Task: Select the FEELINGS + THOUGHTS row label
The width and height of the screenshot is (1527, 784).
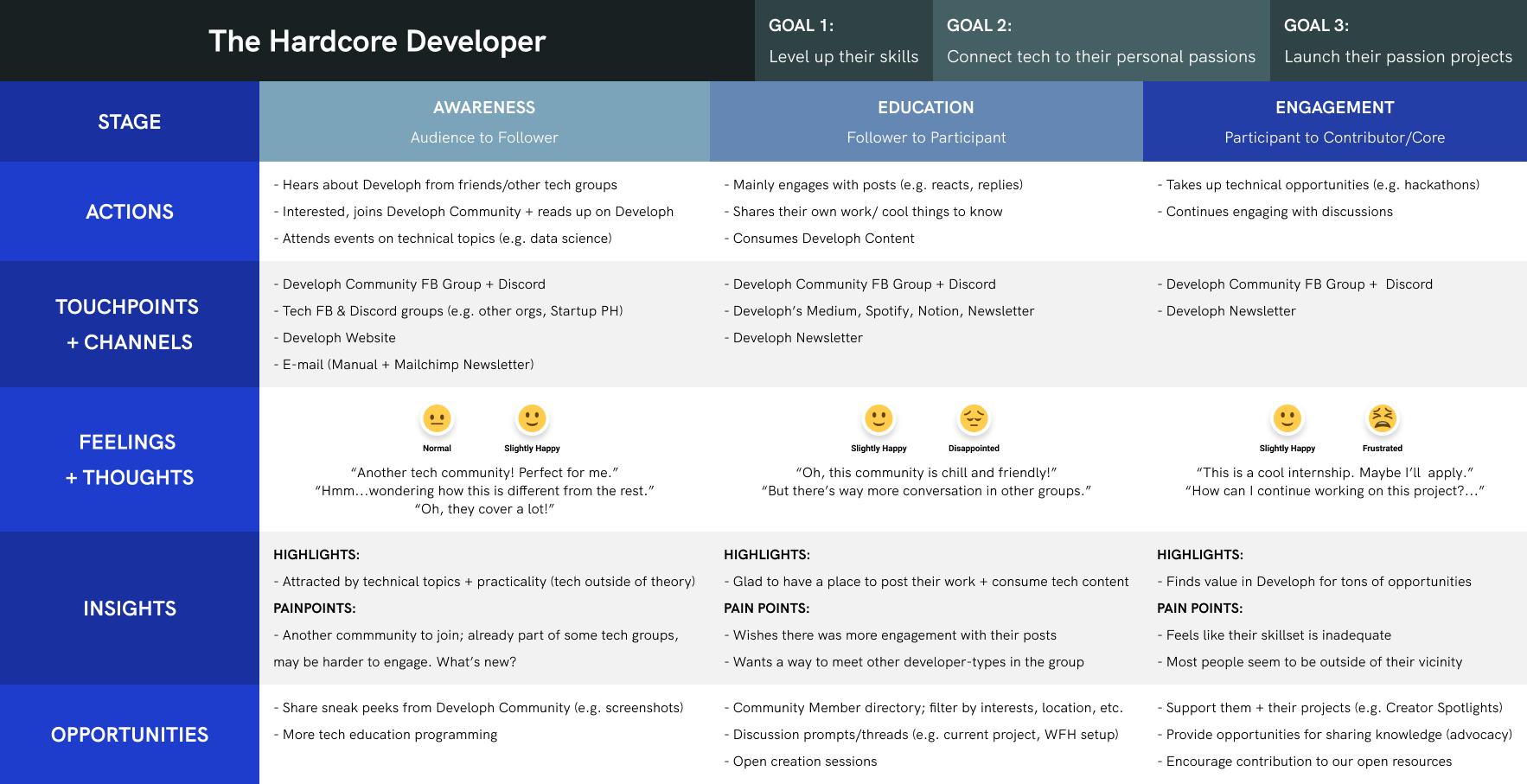Action: point(129,459)
